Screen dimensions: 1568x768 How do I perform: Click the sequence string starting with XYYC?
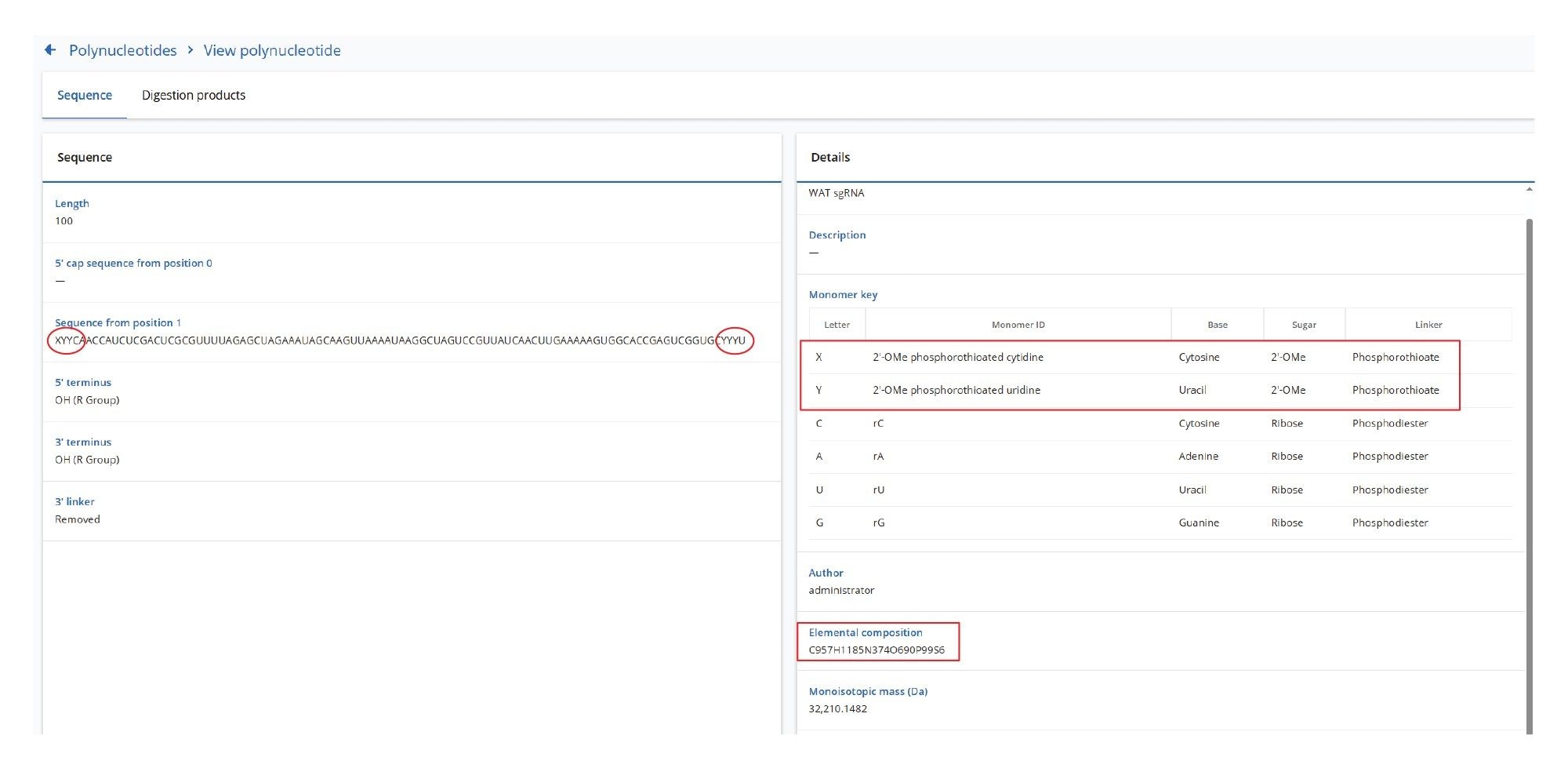coord(400,340)
